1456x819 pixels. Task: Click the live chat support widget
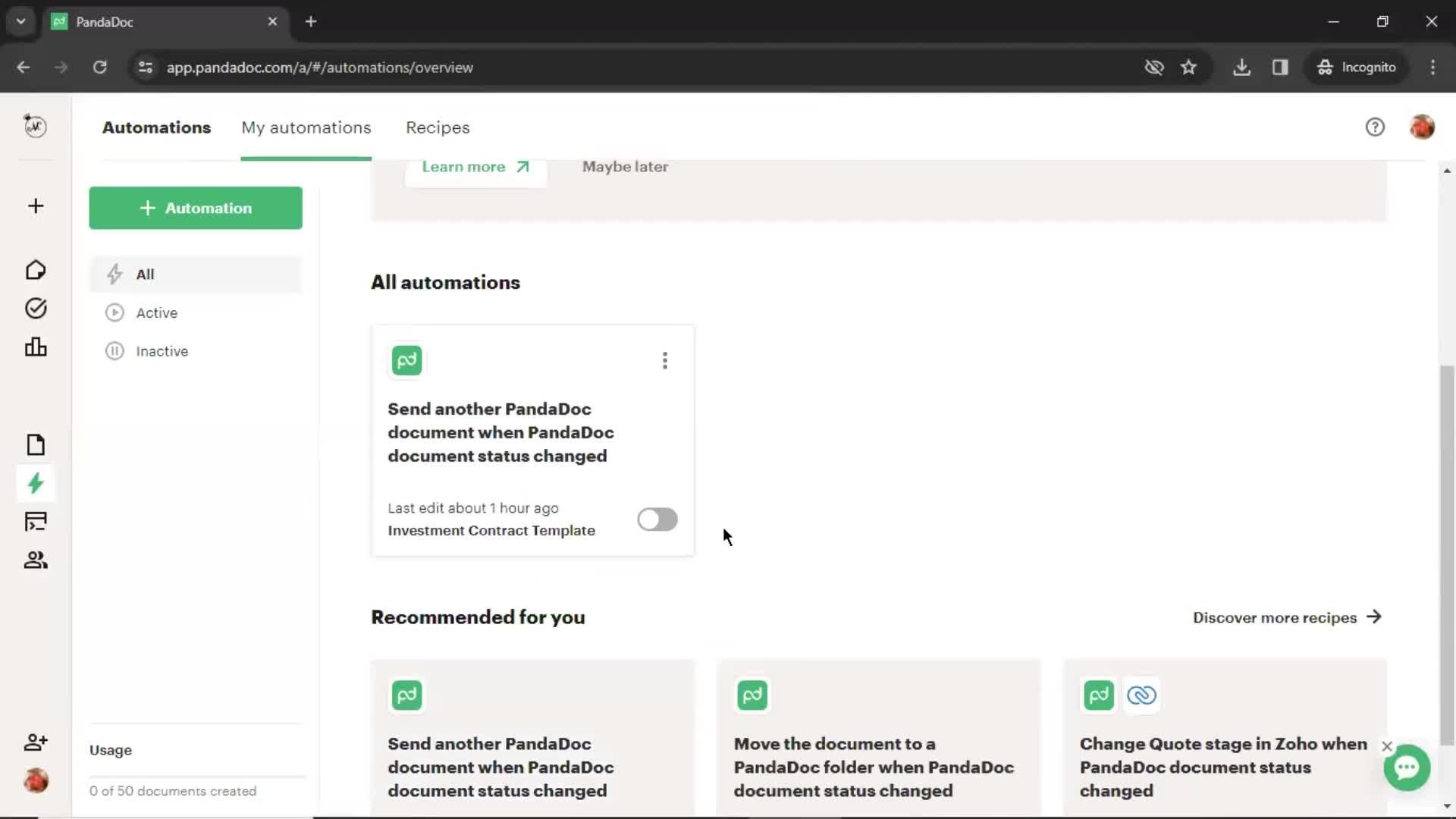1407,768
